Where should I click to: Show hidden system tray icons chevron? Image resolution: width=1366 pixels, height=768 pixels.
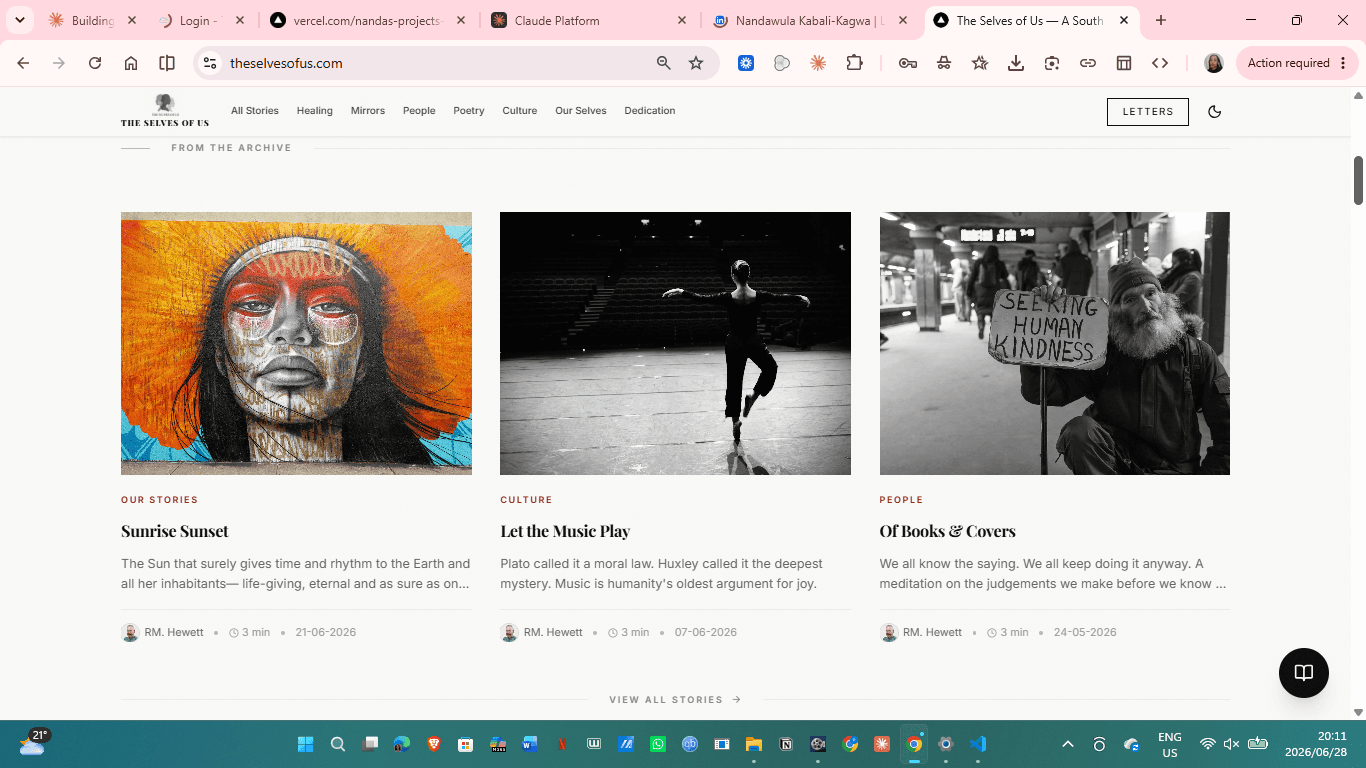pos(1067,744)
